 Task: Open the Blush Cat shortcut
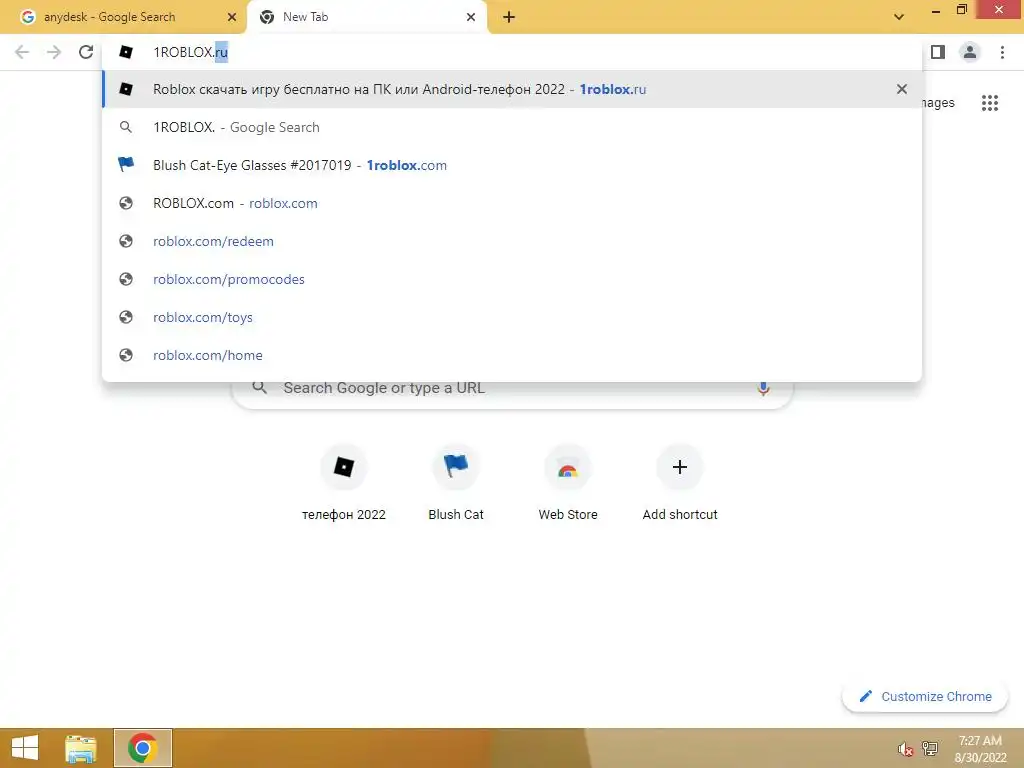coord(456,483)
